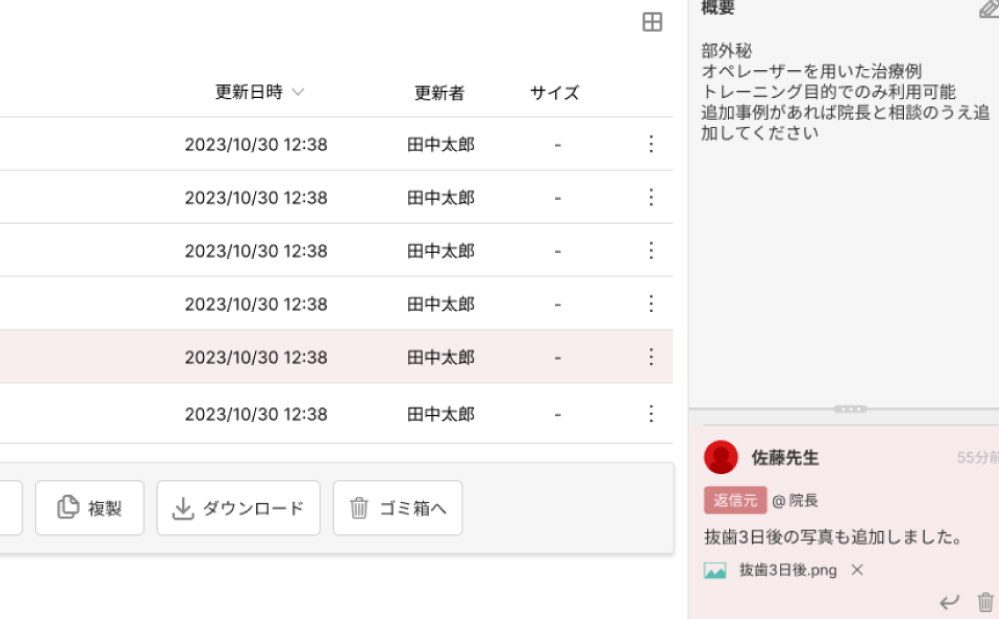
Task: Open the three-dot menu for last file row
Action: click(x=651, y=414)
